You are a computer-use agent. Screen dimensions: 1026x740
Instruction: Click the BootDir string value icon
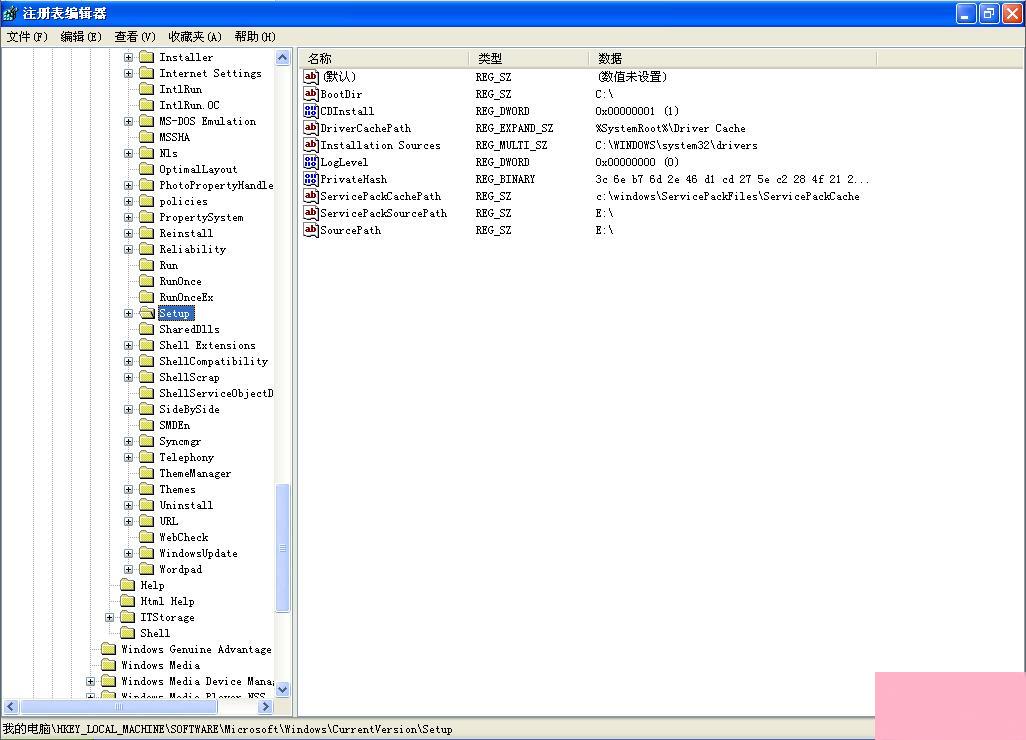311,94
